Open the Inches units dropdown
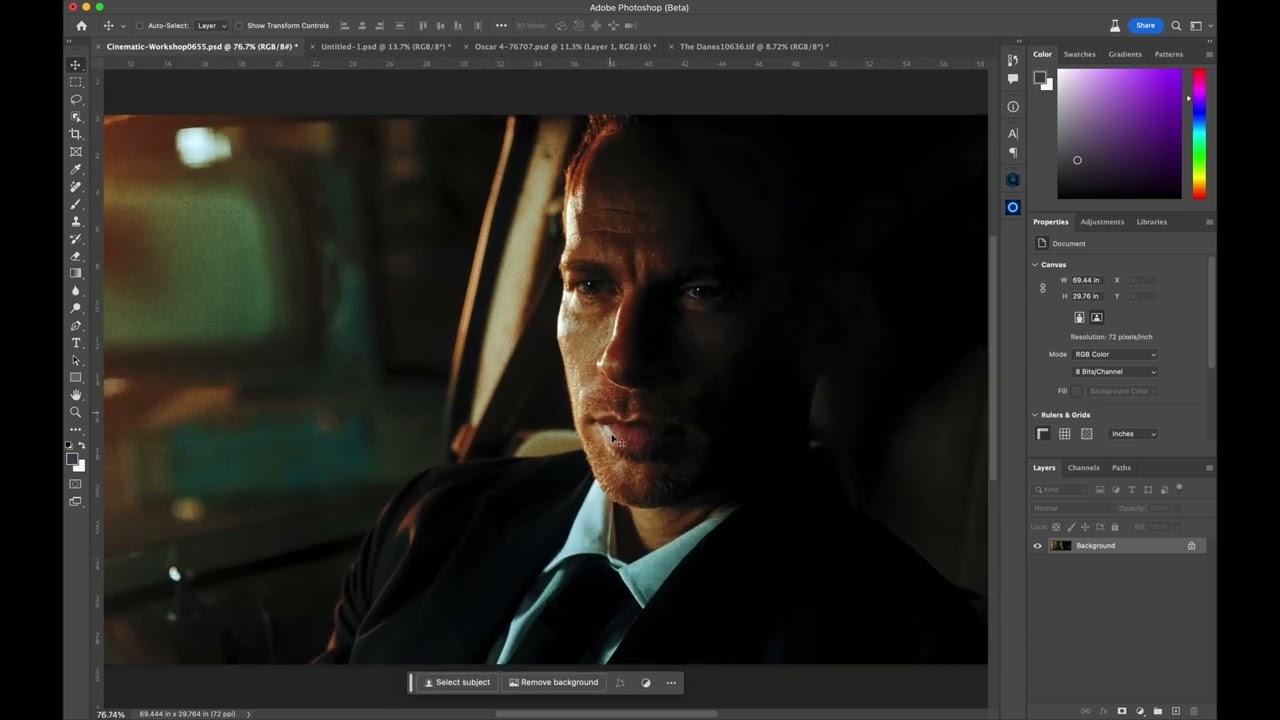This screenshot has width=1280, height=720. tap(1133, 434)
